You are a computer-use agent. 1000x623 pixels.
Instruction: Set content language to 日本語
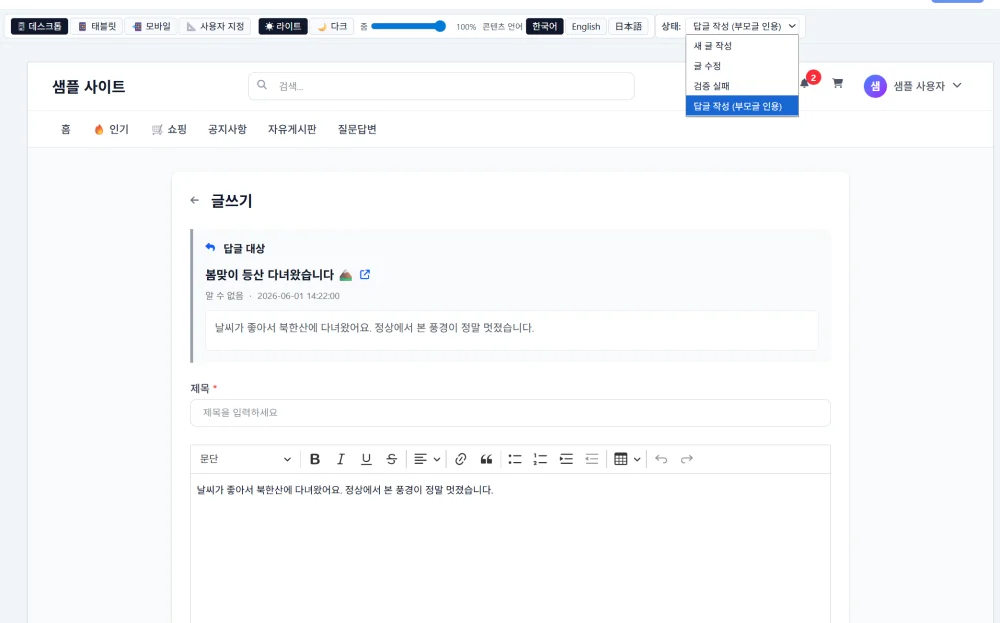628,26
